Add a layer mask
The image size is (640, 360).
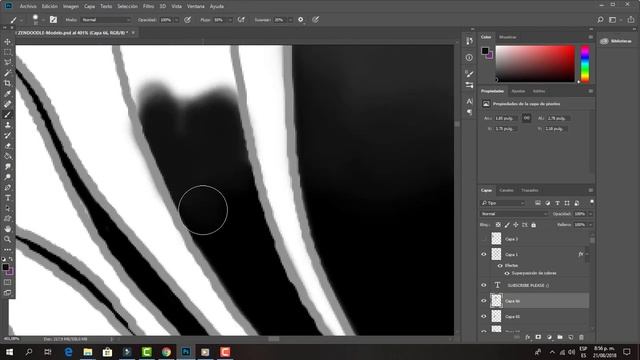point(538,337)
